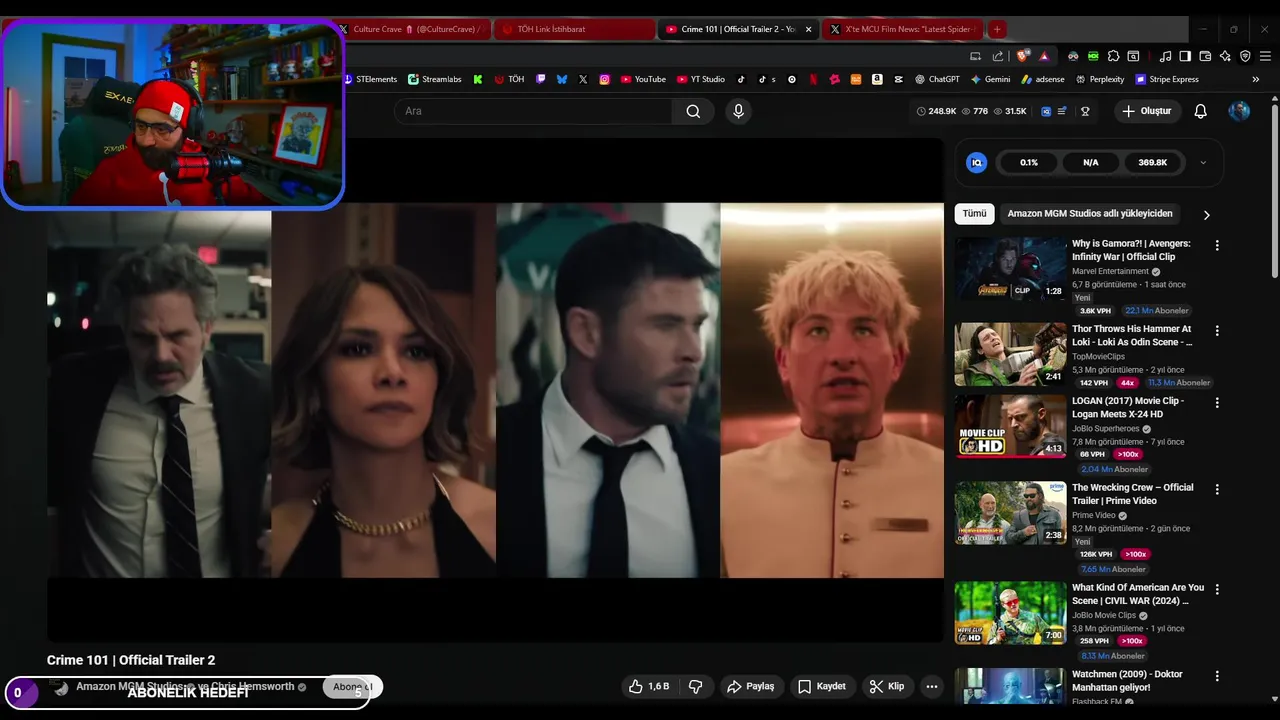This screenshot has width=1280, height=720.
Task: Open the YT Studio bookmark
Action: (701, 79)
